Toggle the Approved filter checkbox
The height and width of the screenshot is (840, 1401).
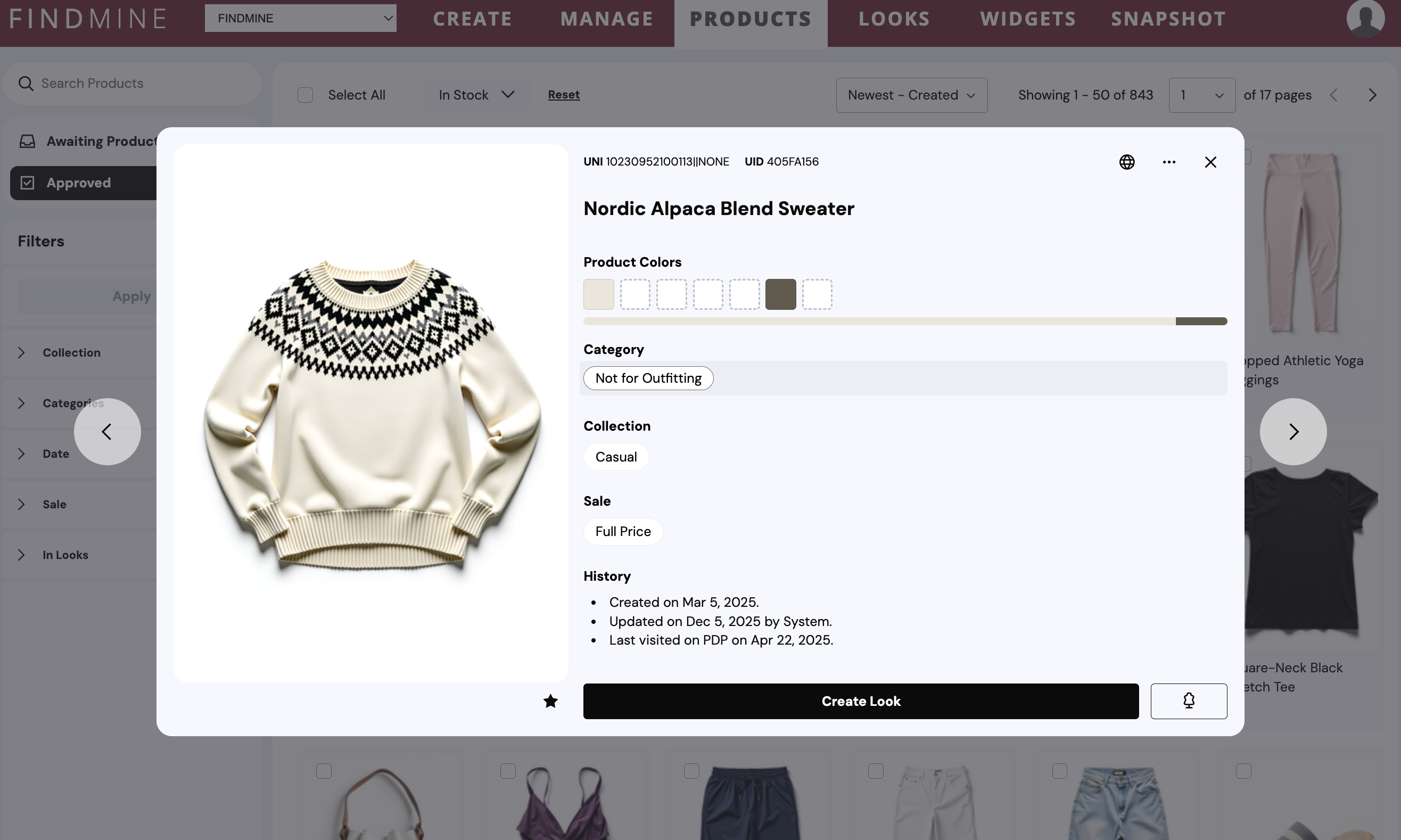pyautogui.click(x=28, y=182)
